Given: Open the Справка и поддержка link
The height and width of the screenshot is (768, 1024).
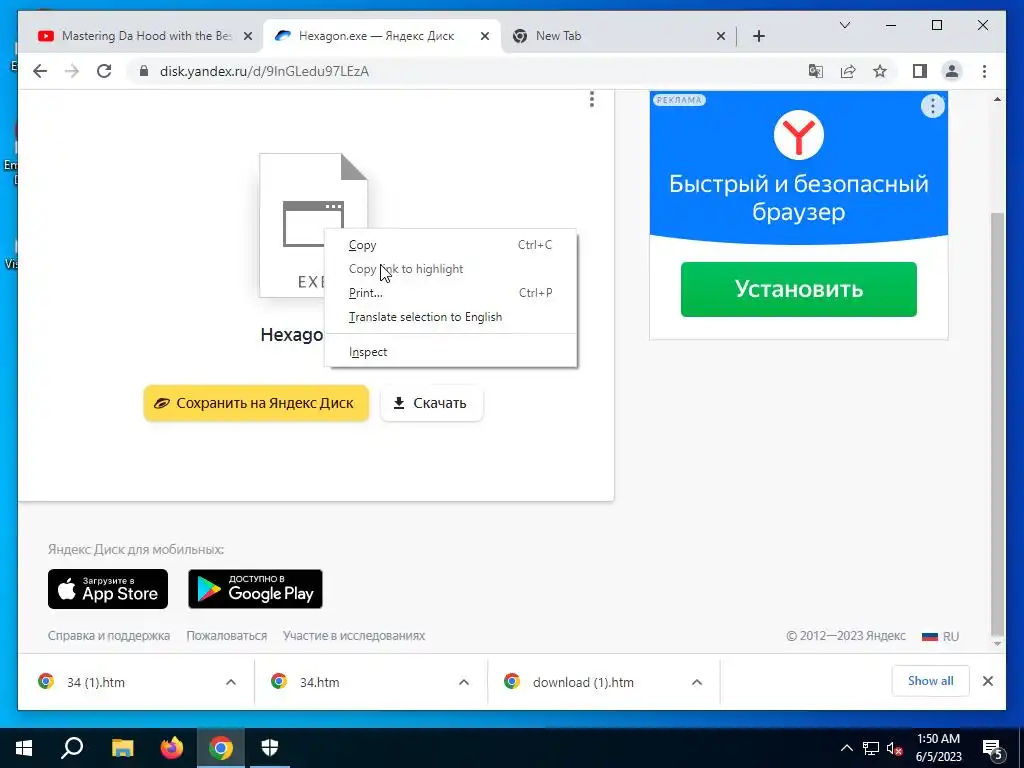Looking at the screenshot, I should pos(108,635).
